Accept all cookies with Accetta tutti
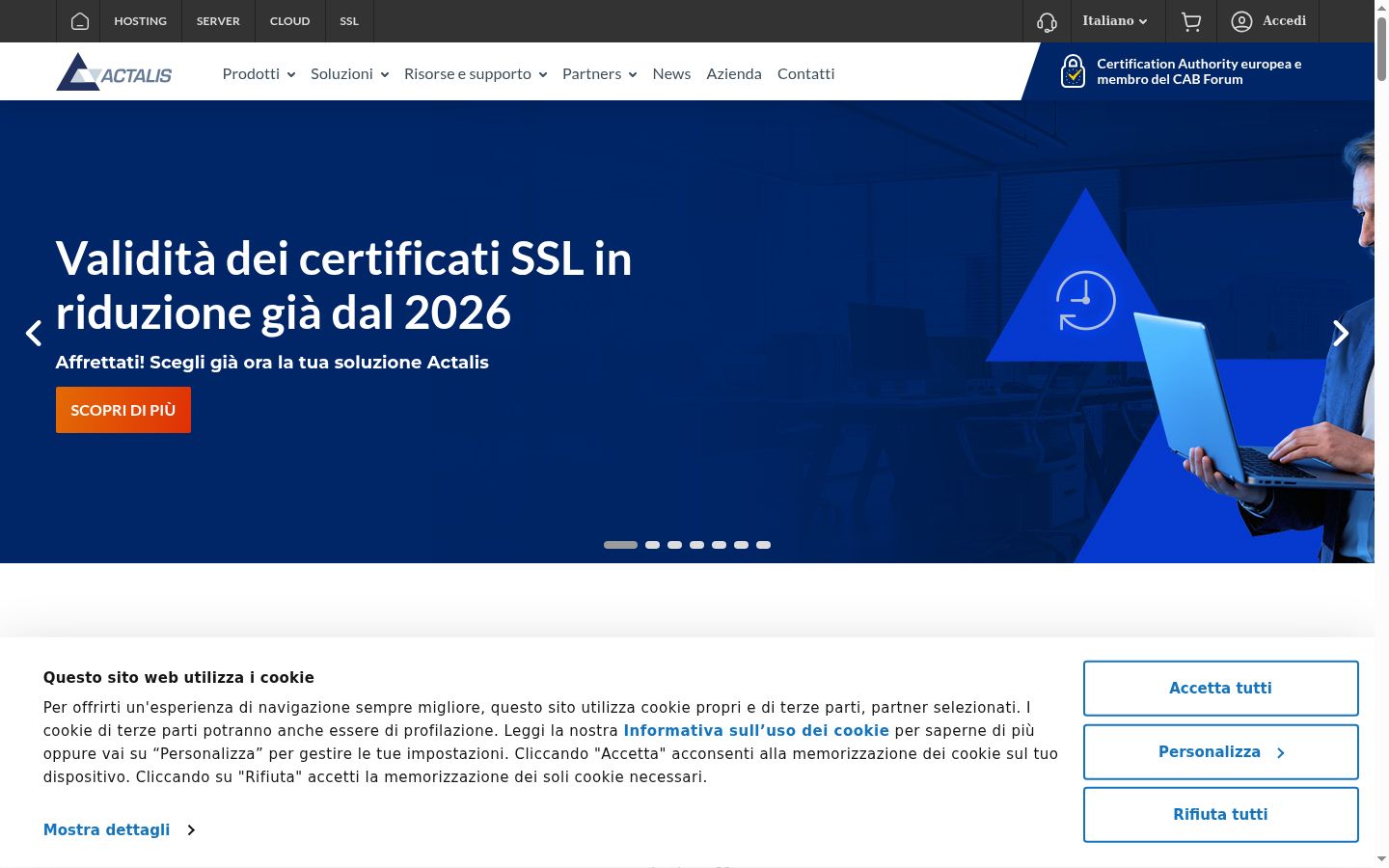This screenshot has height=868, width=1389. [x=1220, y=688]
